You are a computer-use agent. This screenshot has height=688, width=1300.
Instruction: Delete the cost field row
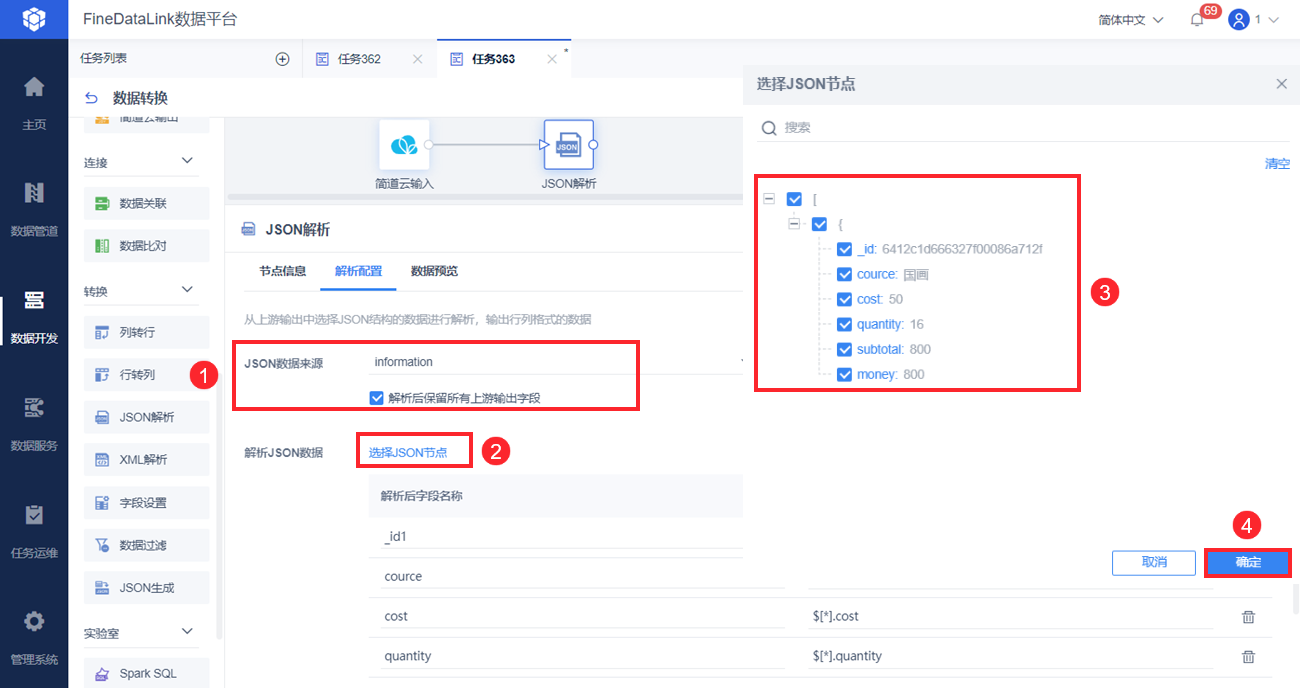1248,617
